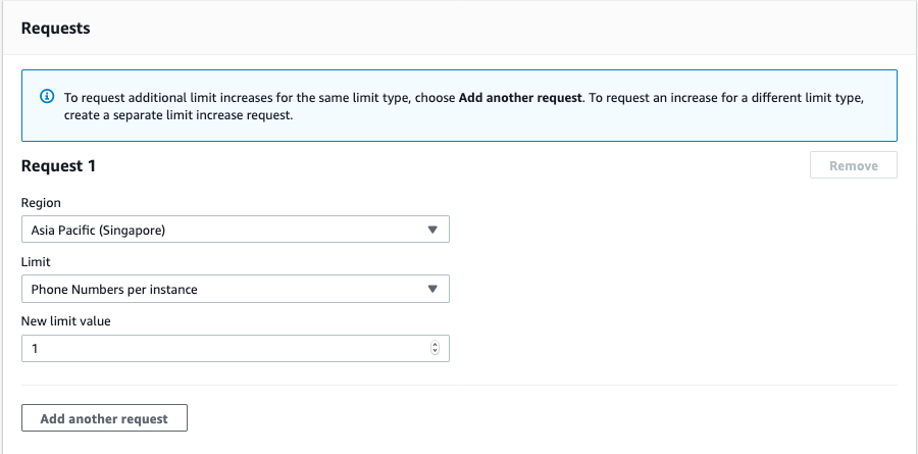Click the Remove button for Request 1
918x454 pixels.
pyautogui.click(x=853, y=166)
